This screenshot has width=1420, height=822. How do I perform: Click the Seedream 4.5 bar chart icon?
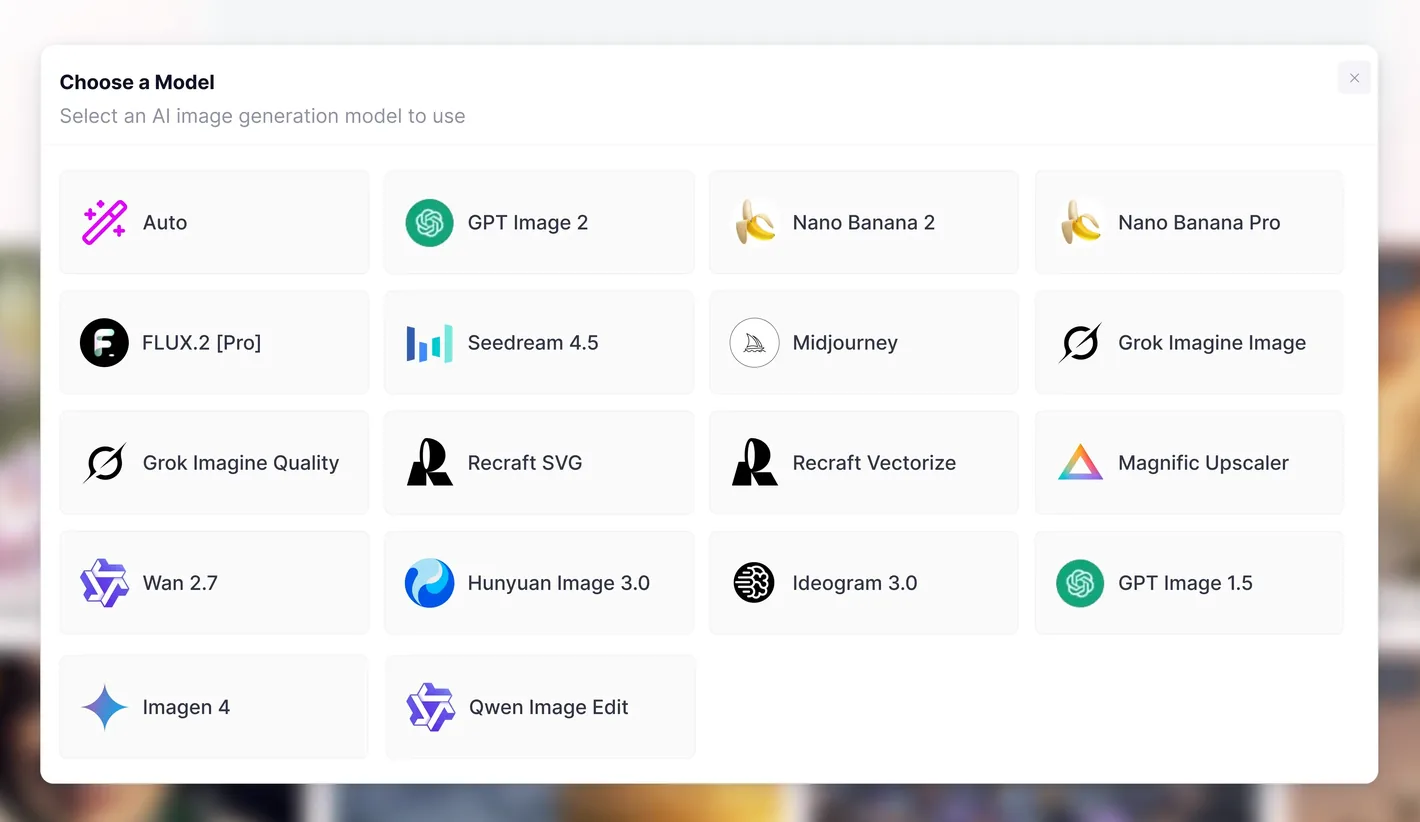click(x=429, y=343)
